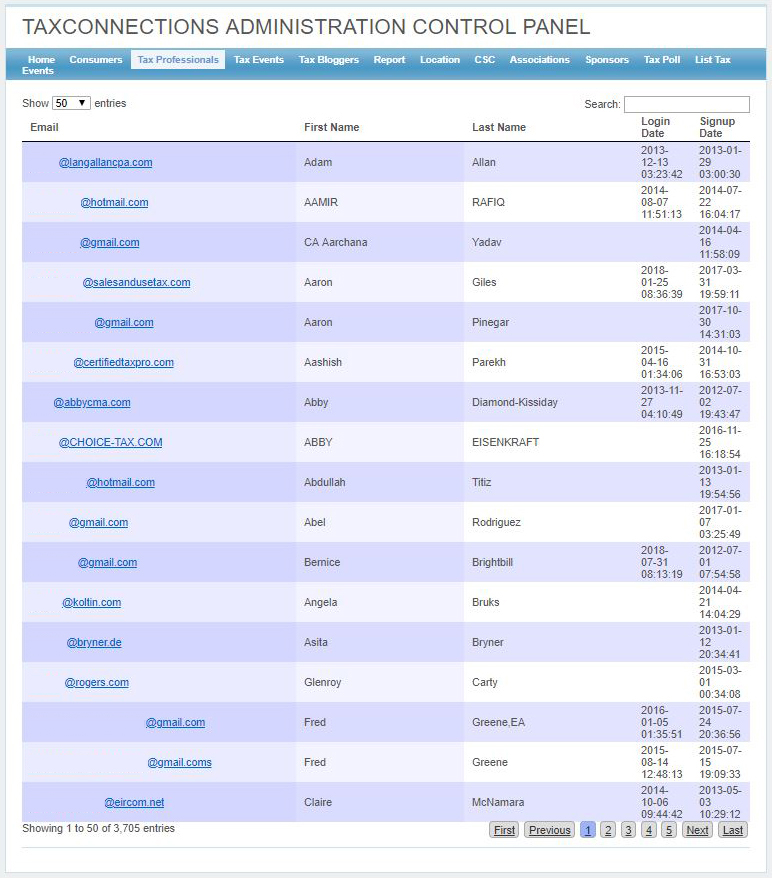
Task: Select pagination page 5
Action: (668, 830)
